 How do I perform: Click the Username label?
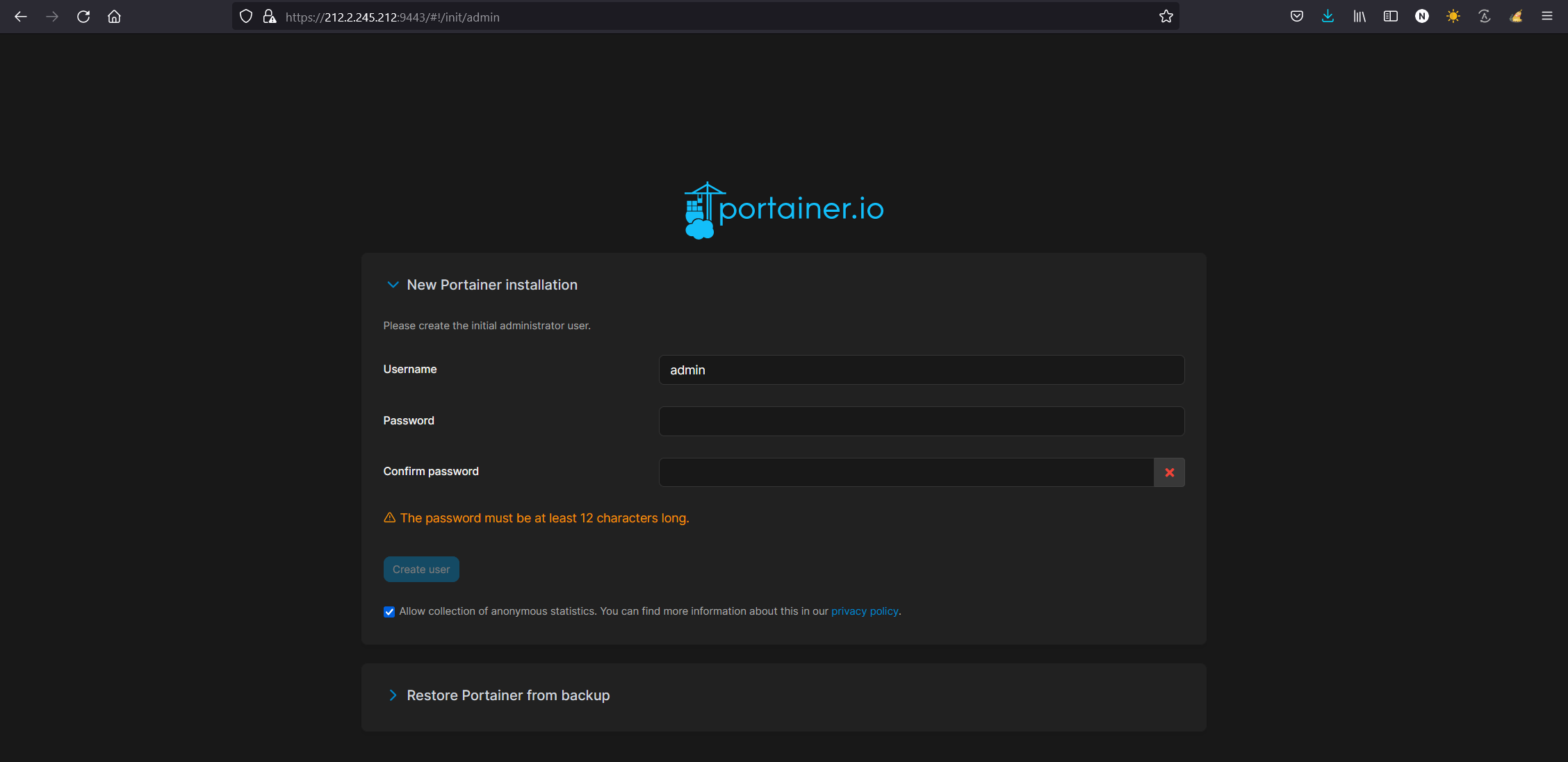[410, 370]
